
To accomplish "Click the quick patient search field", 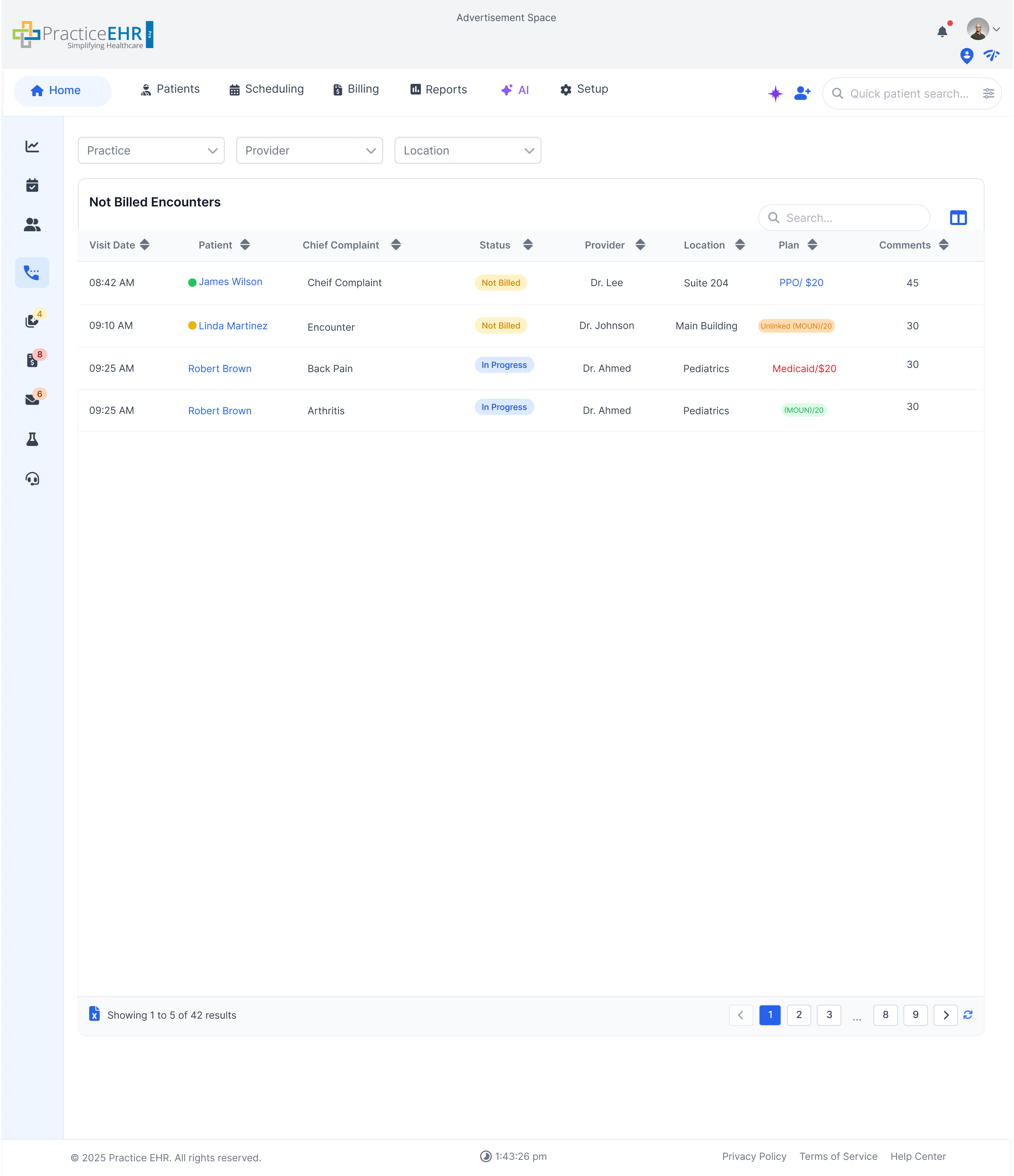I will 909,94.
